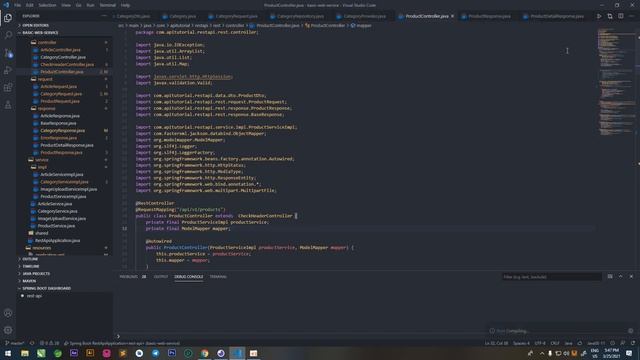640x360 pixels.
Task: Open Google Chrome from the taskbar
Action: click(204, 353)
